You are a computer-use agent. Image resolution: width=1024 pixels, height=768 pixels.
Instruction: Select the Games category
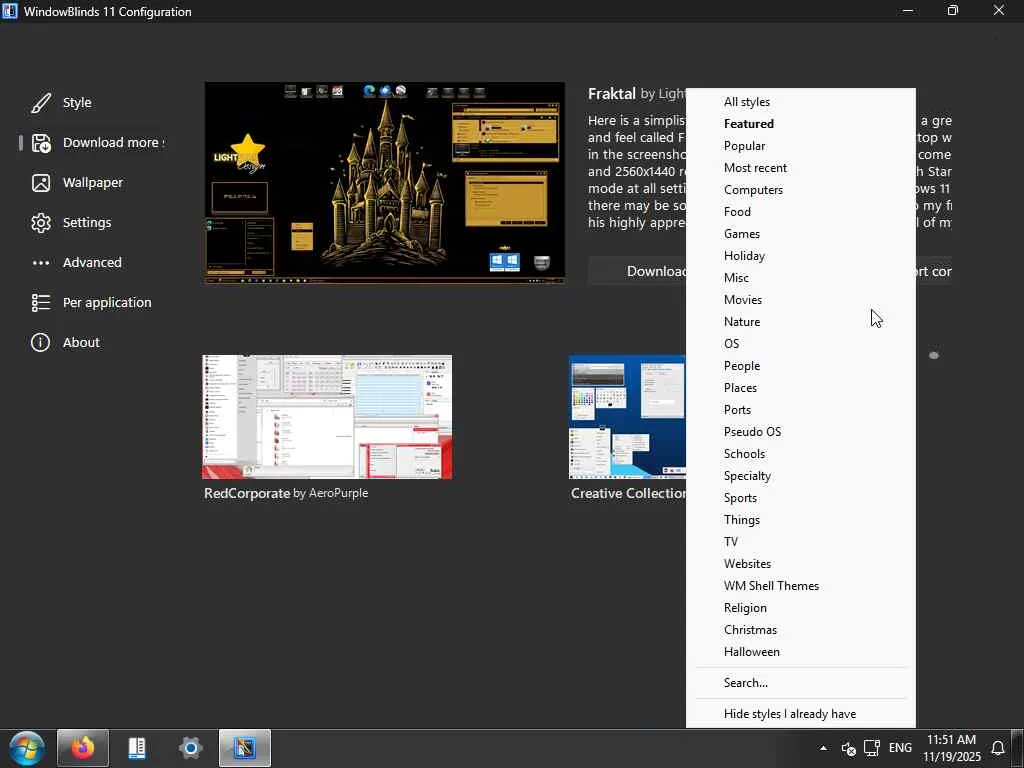[x=801, y=234]
